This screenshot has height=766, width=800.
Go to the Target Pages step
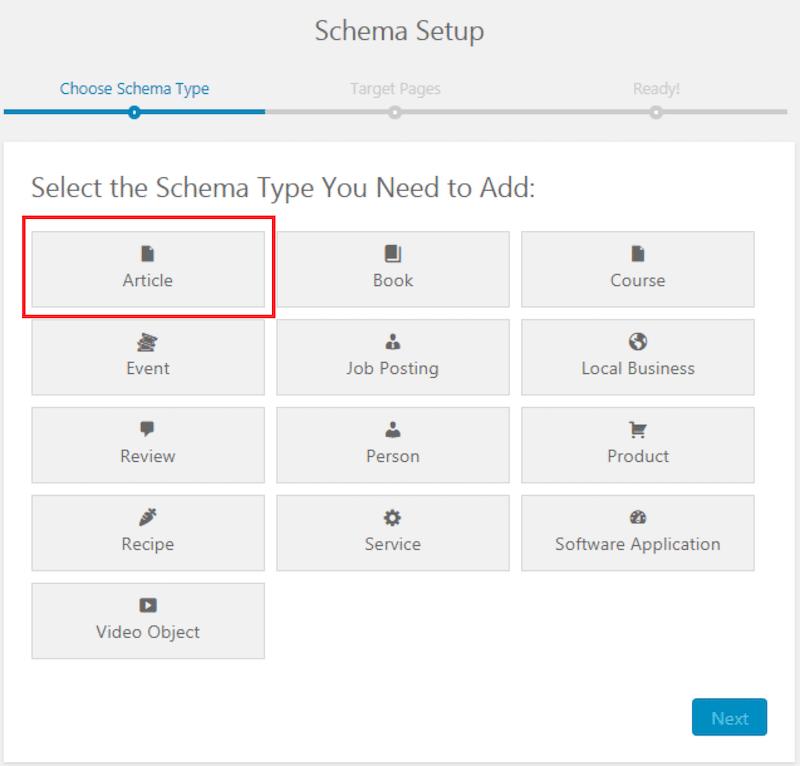[395, 89]
